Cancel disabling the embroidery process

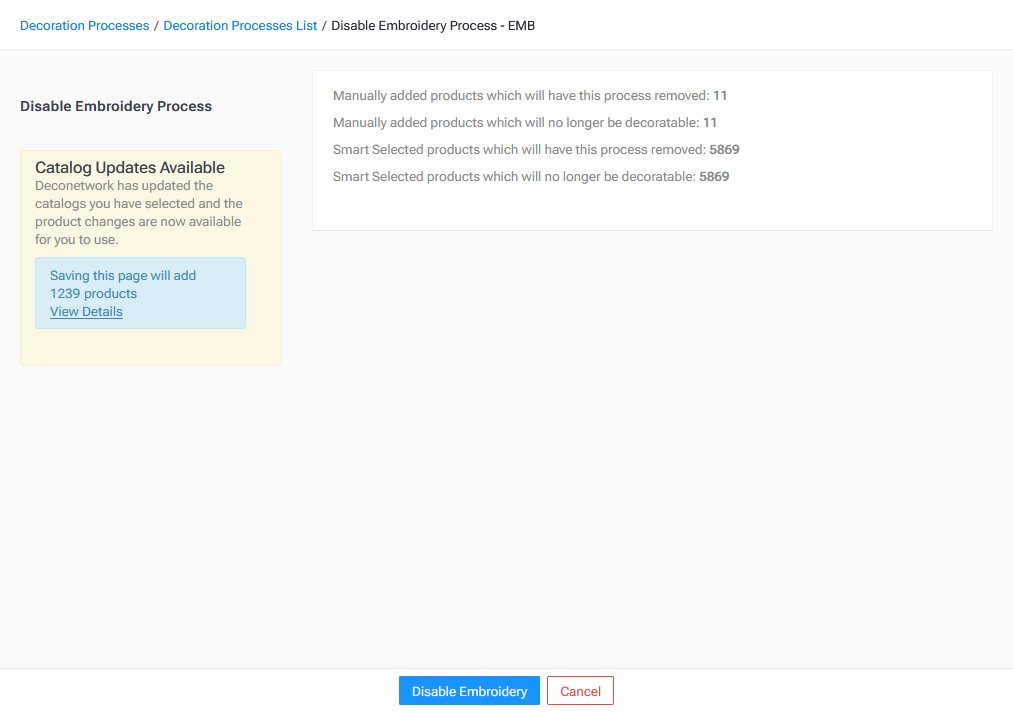580,691
